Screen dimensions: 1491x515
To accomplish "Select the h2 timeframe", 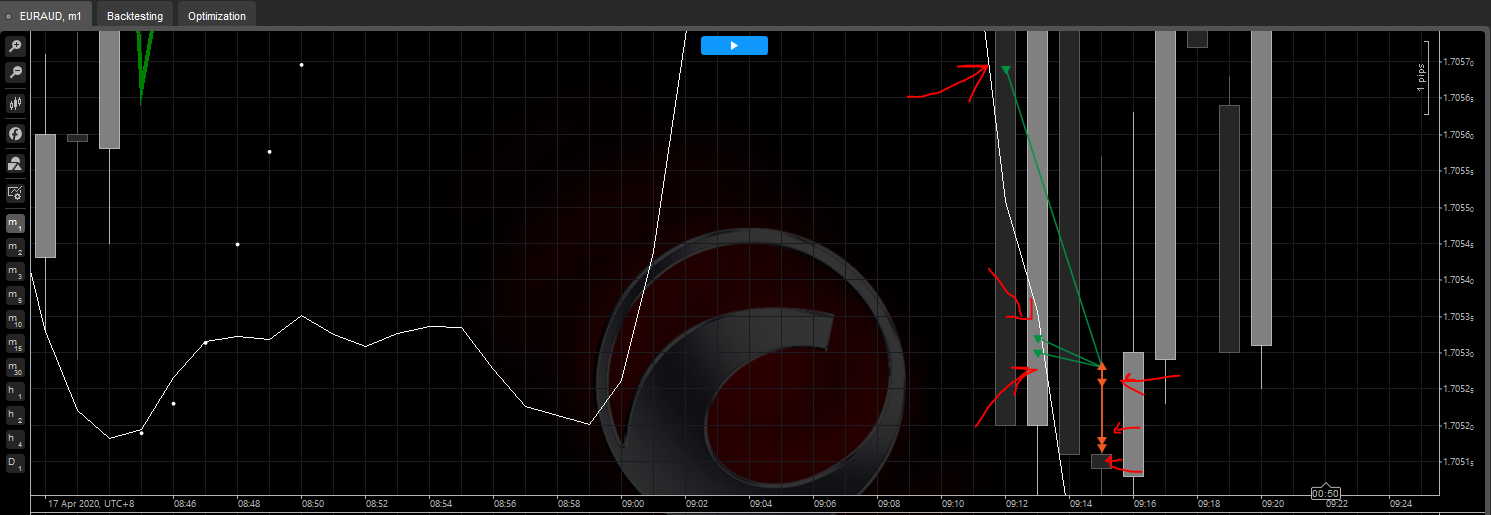I will click(15, 416).
